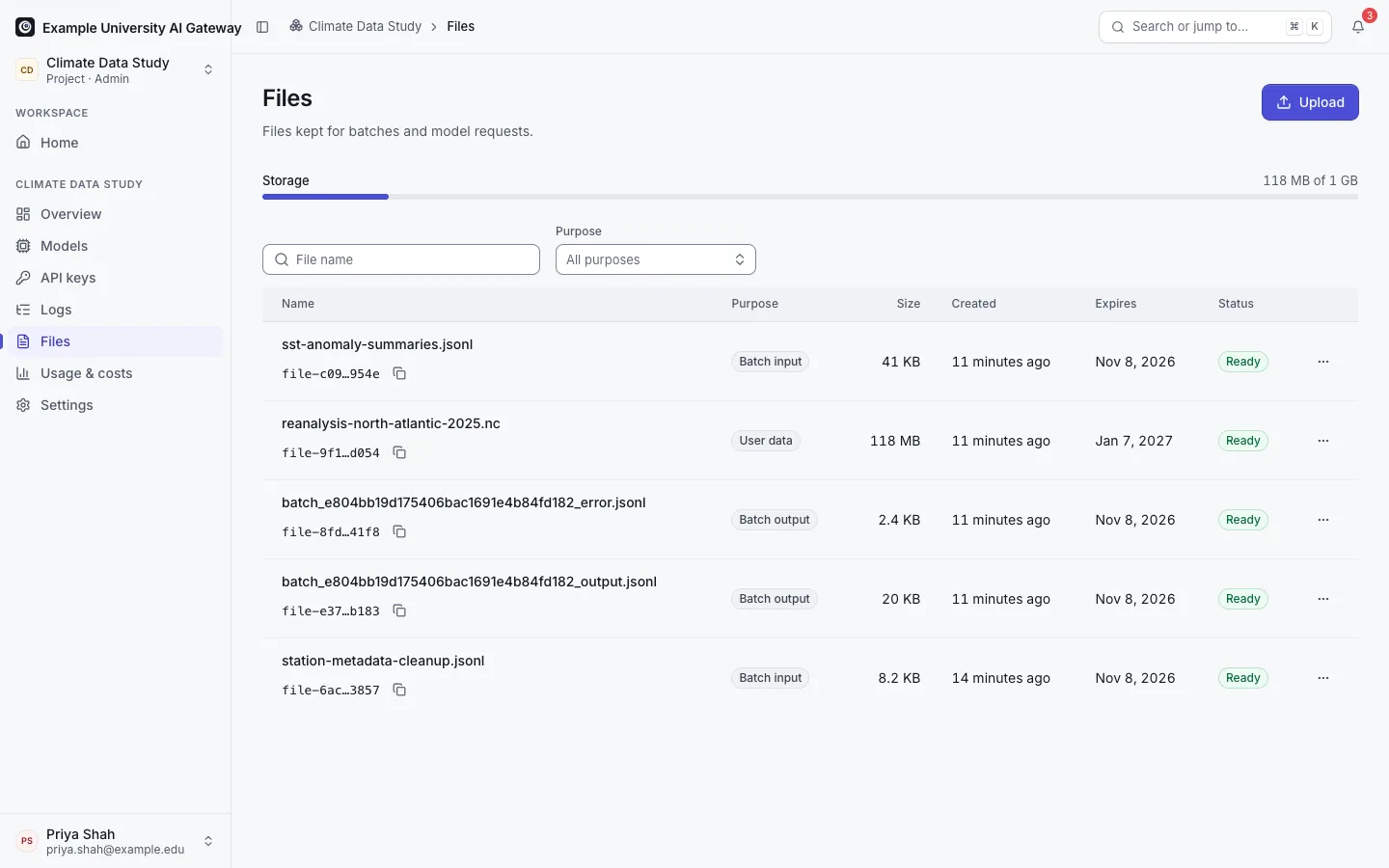The height and width of the screenshot is (868, 1389).
Task: Open the Search or jump to box
Action: pyautogui.click(x=1215, y=27)
